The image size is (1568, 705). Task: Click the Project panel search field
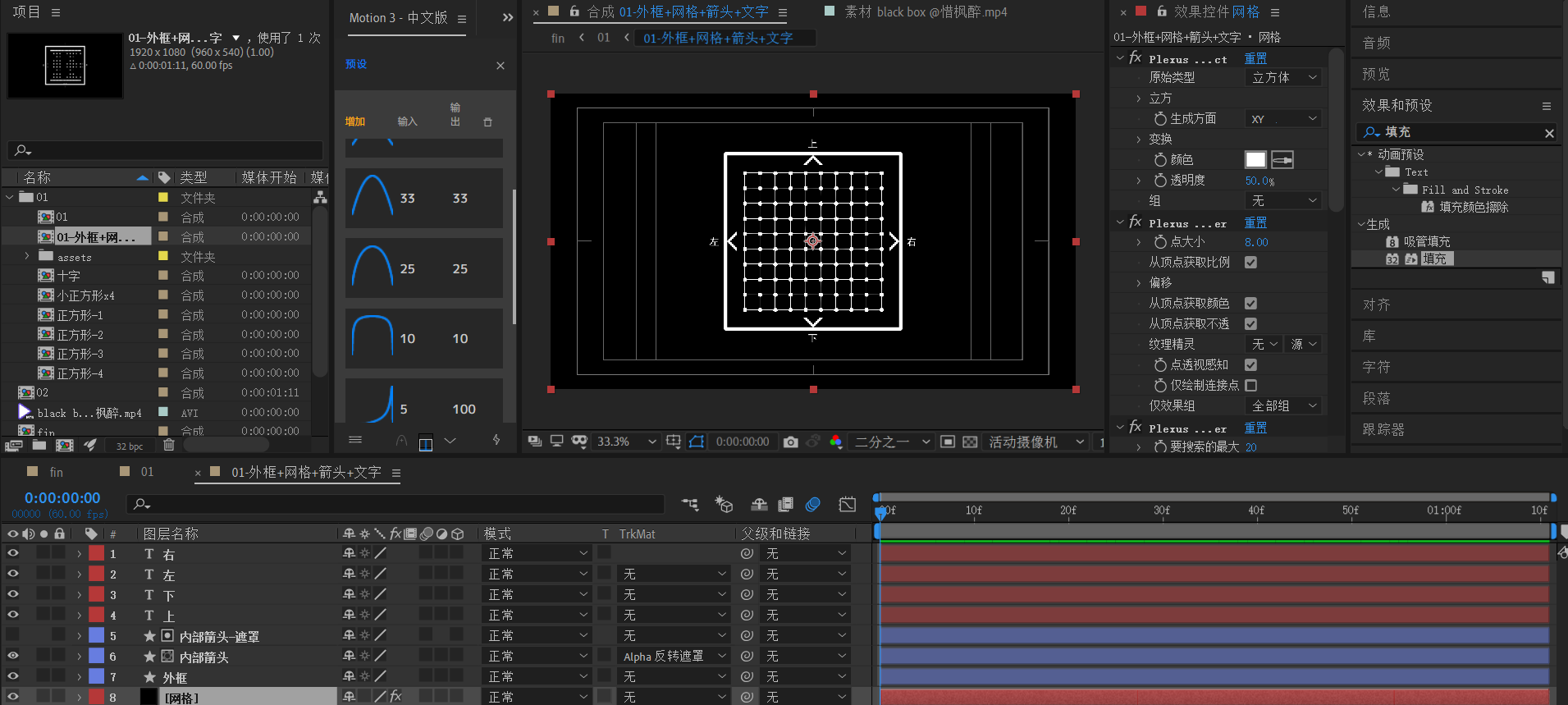point(165,150)
